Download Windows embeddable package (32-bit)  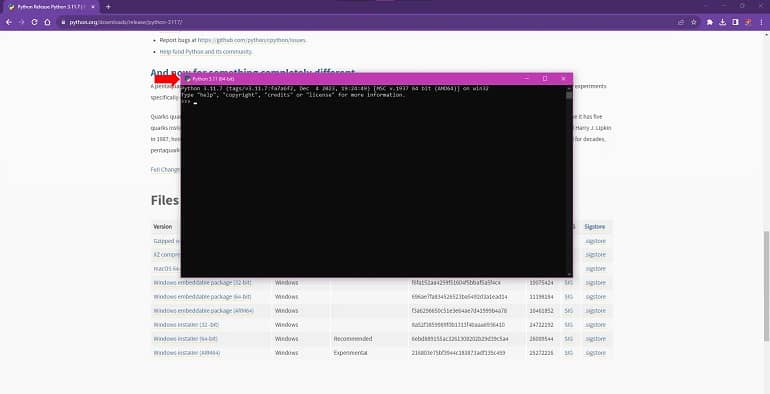pos(202,283)
